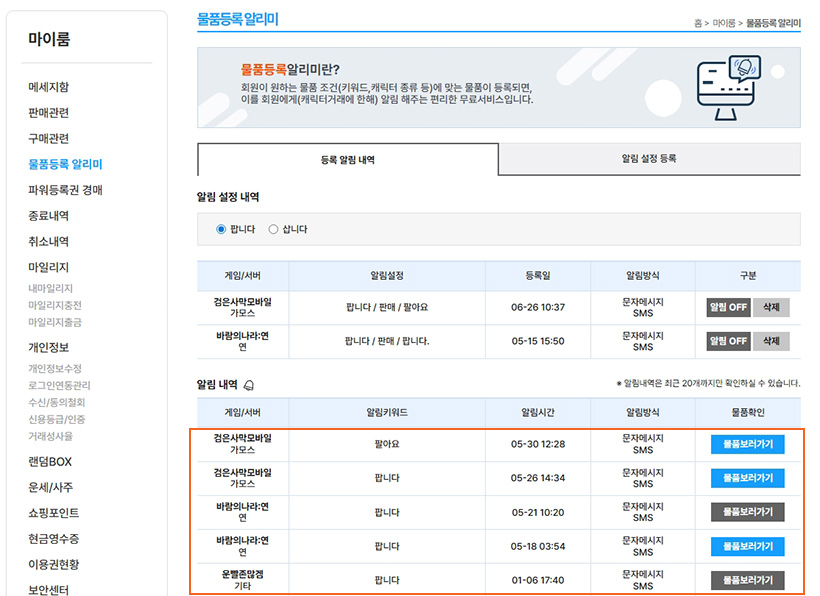View item for 01-06 17:40 alert
The height and width of the screenshot is (596, 820).
[x=747, y=580]
